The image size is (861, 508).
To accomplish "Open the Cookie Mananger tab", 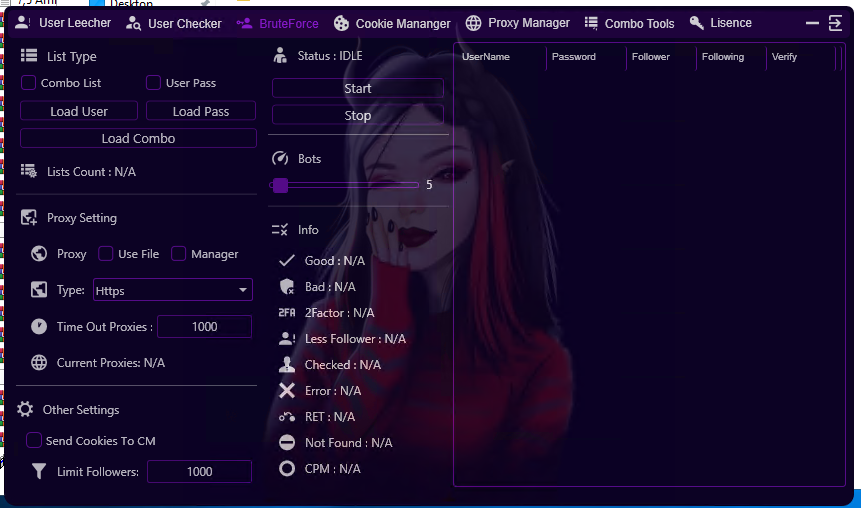I will point(392,24).
